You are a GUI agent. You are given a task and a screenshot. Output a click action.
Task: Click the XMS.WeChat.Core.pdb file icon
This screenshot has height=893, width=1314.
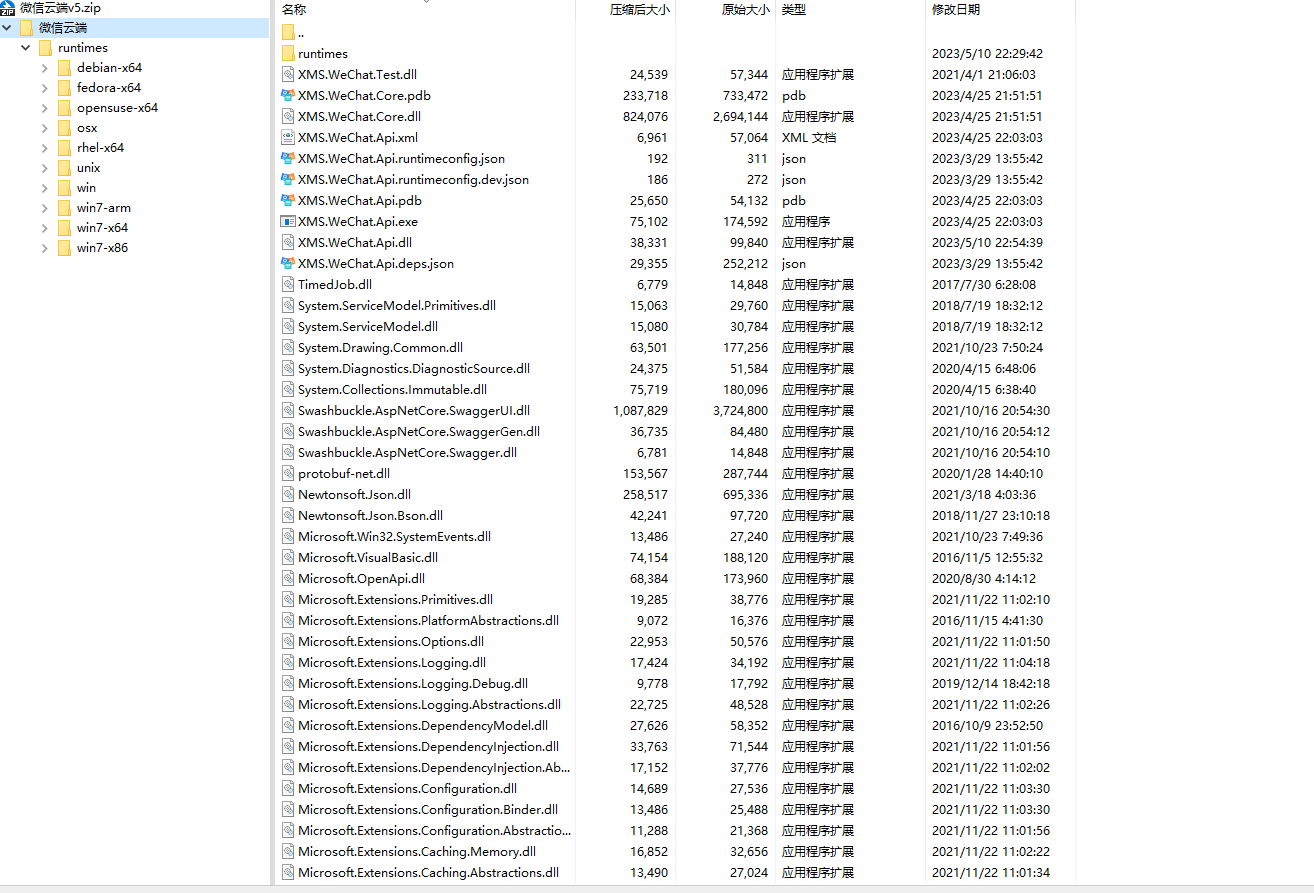pyautogui.click(x=288, y=96)
